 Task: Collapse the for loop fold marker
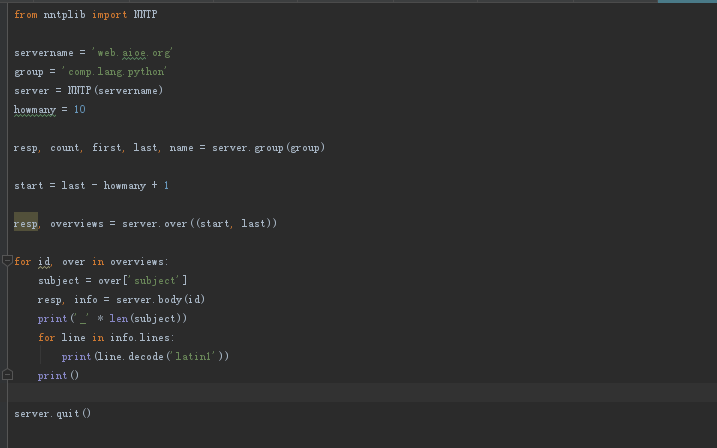click(x=7, y=261)
